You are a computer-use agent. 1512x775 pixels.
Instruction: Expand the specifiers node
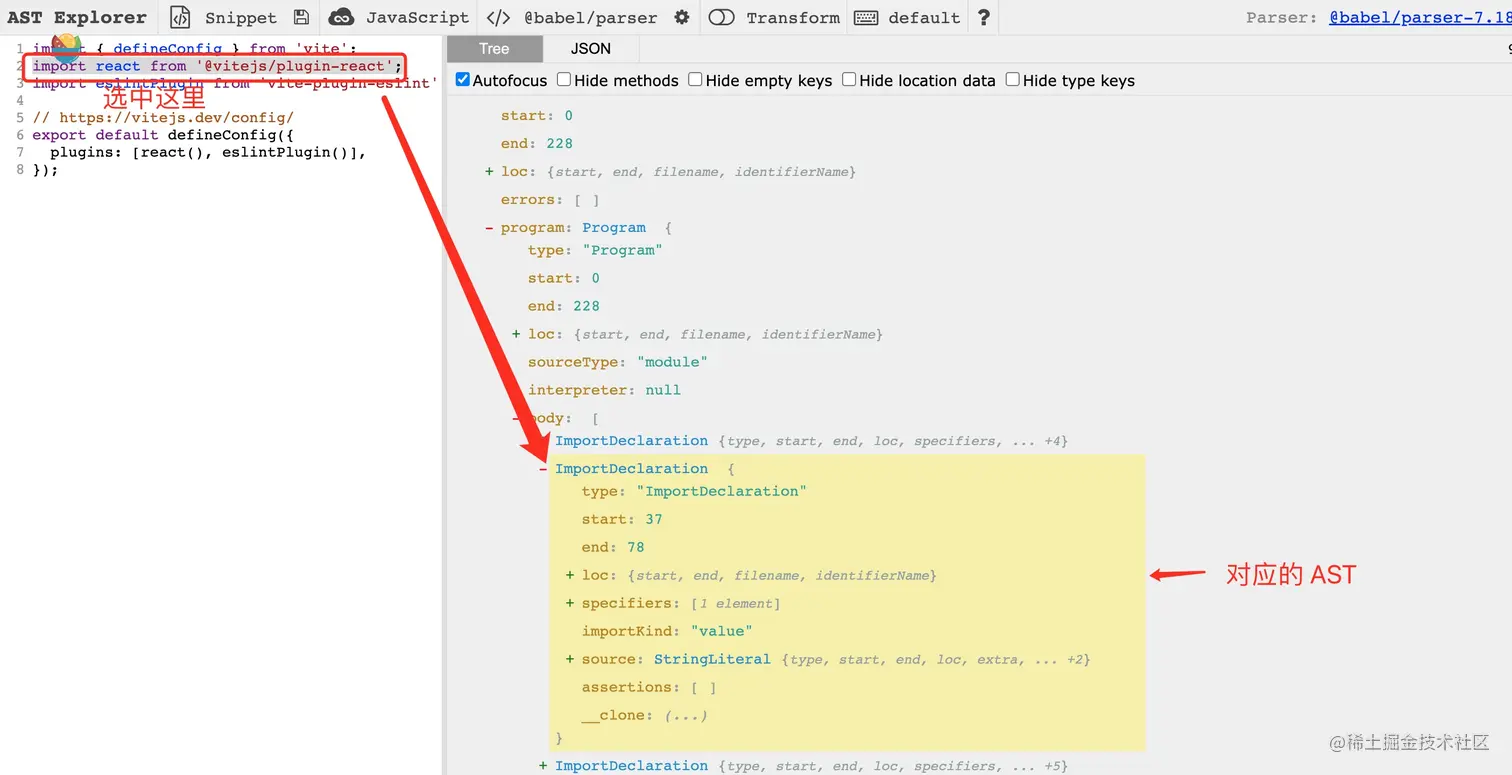tap(570, 603)
